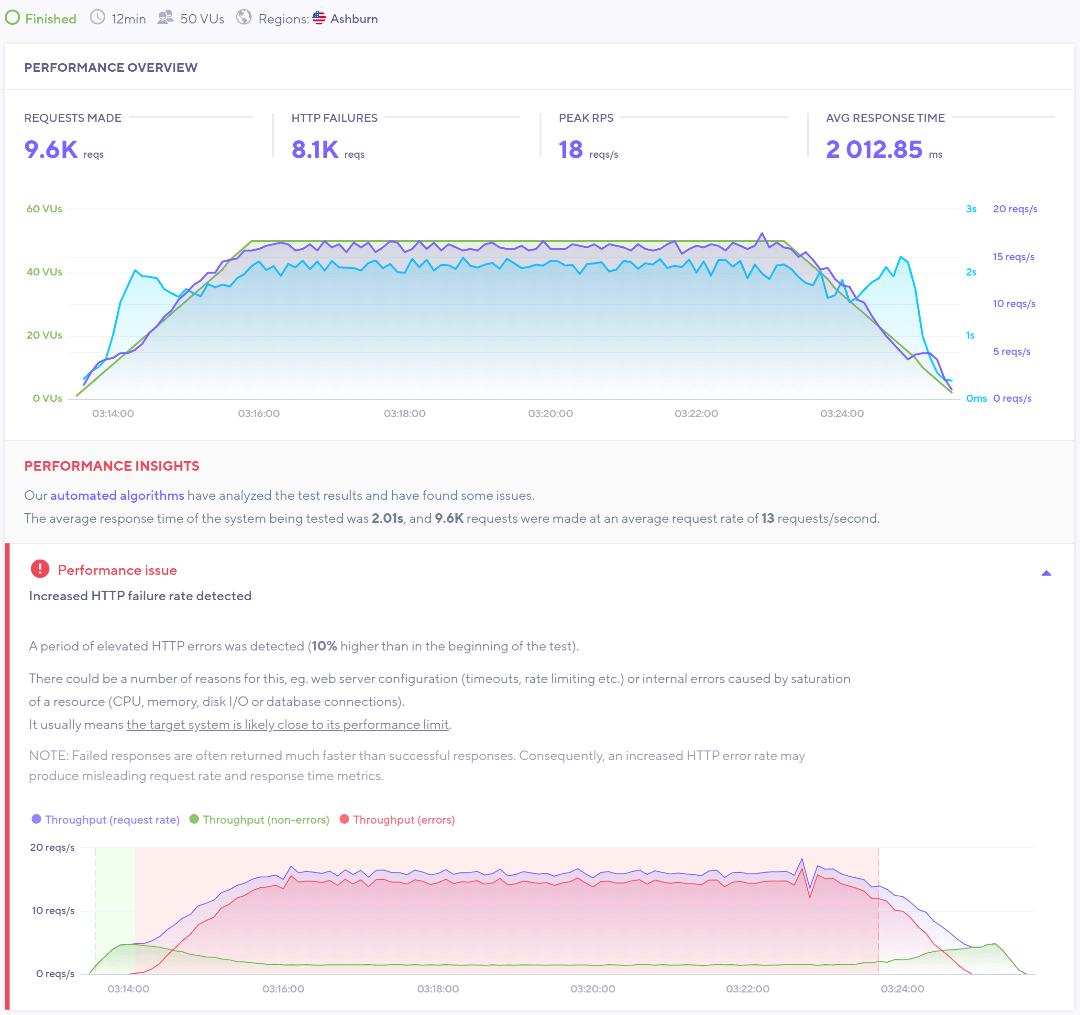Screen dimensions: 1080x1015
Task: Click the globe icon before Regions
Action: point(243,17)
